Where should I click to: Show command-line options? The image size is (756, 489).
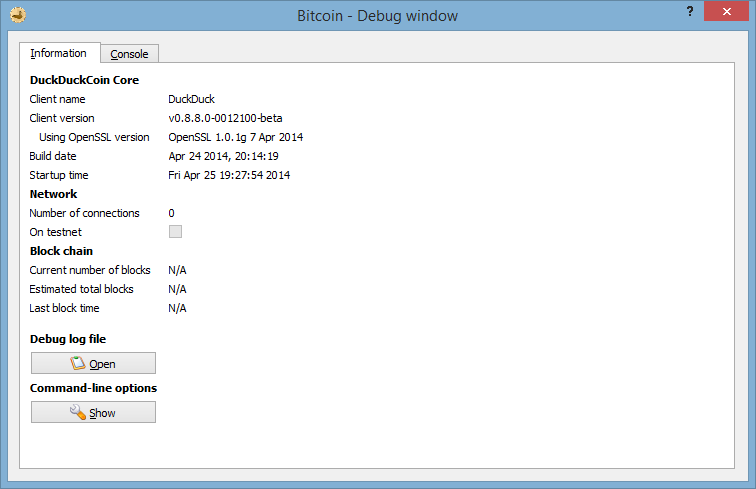pos(94,412)
